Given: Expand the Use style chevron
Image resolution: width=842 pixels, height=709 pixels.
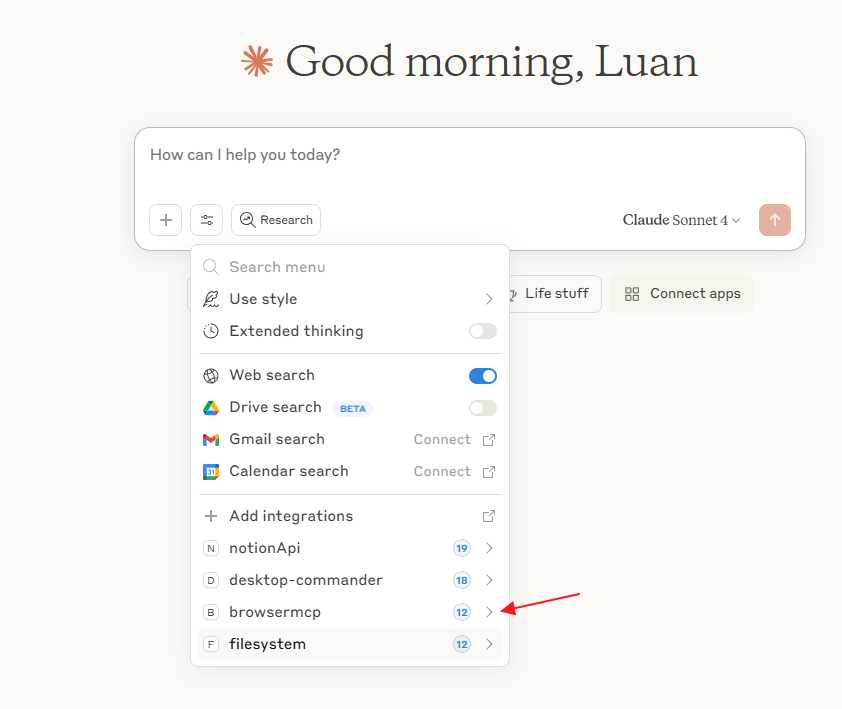Looking at the screenshot, I should (489, 299).
